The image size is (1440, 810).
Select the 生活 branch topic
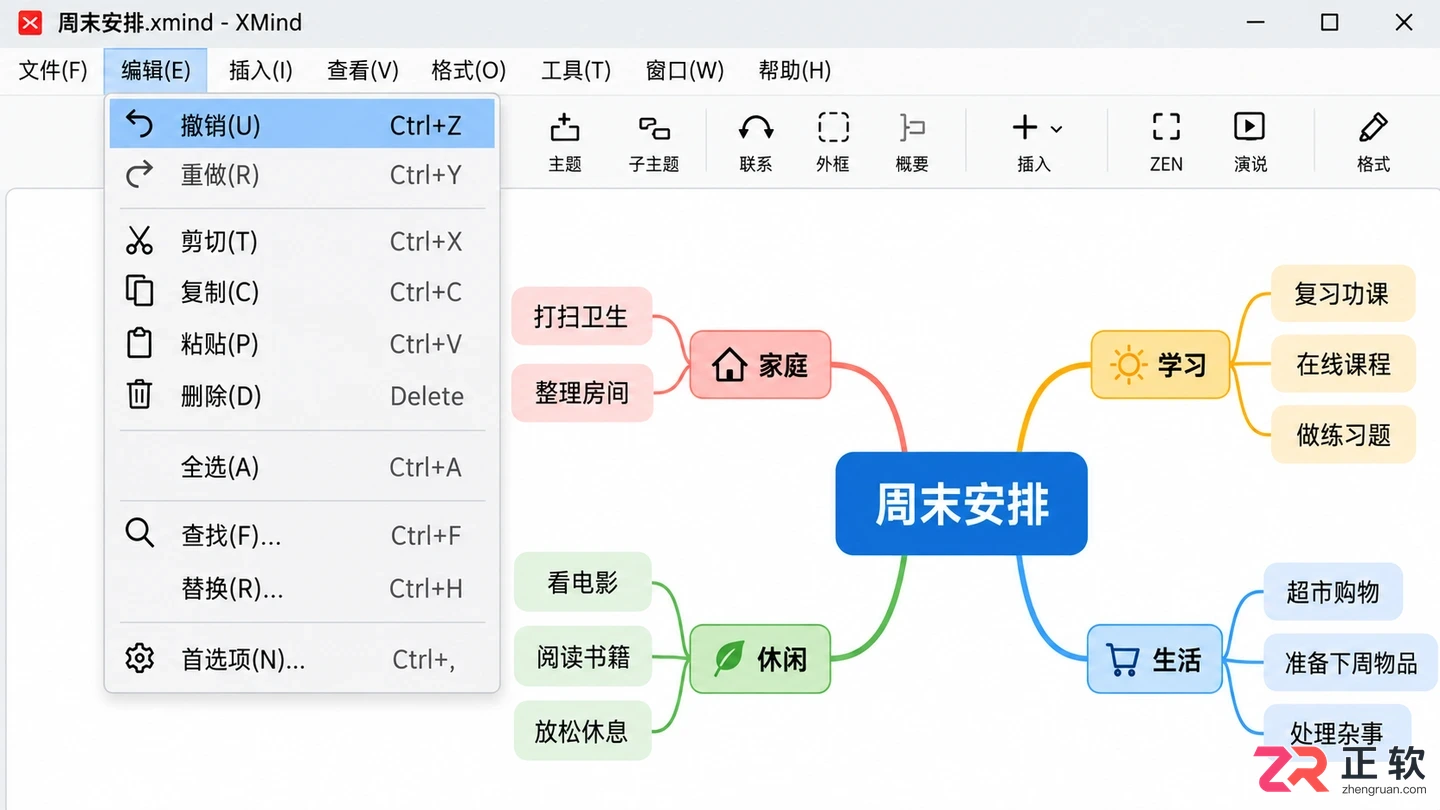[x=1155, y=660]
